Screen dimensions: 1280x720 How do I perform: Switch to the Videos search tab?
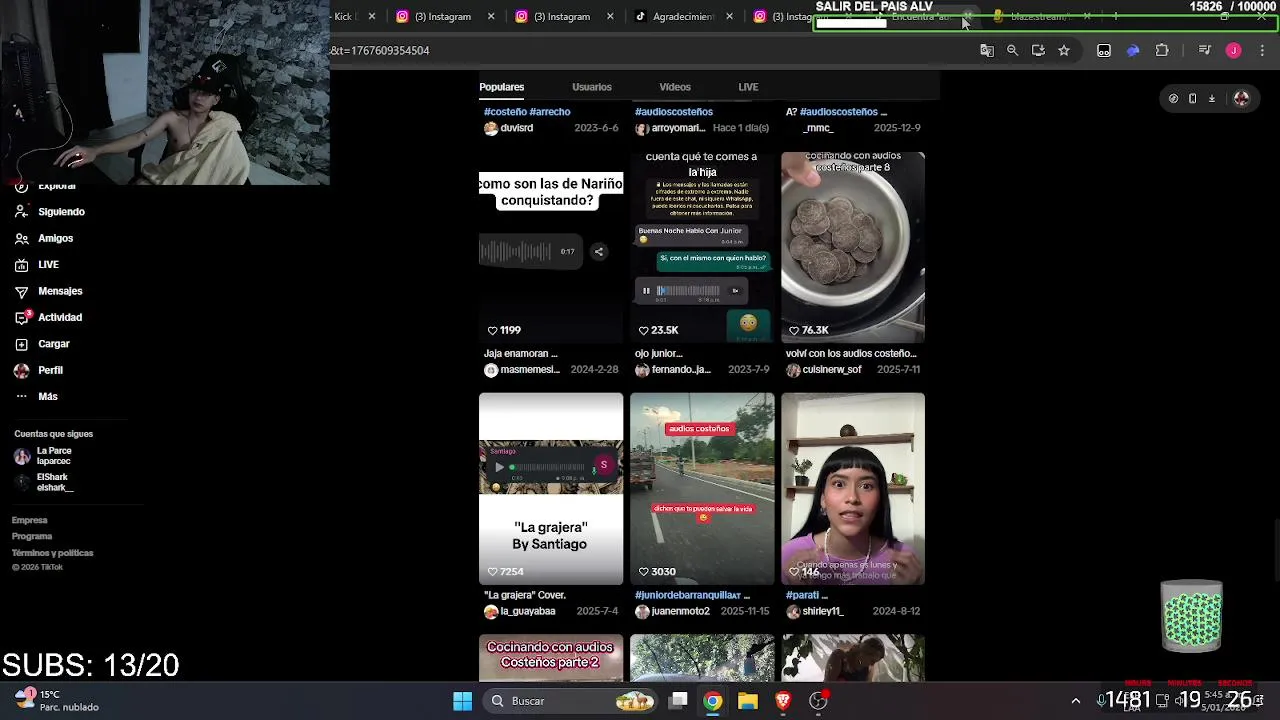pyautogui.click(x=675, y=87)
